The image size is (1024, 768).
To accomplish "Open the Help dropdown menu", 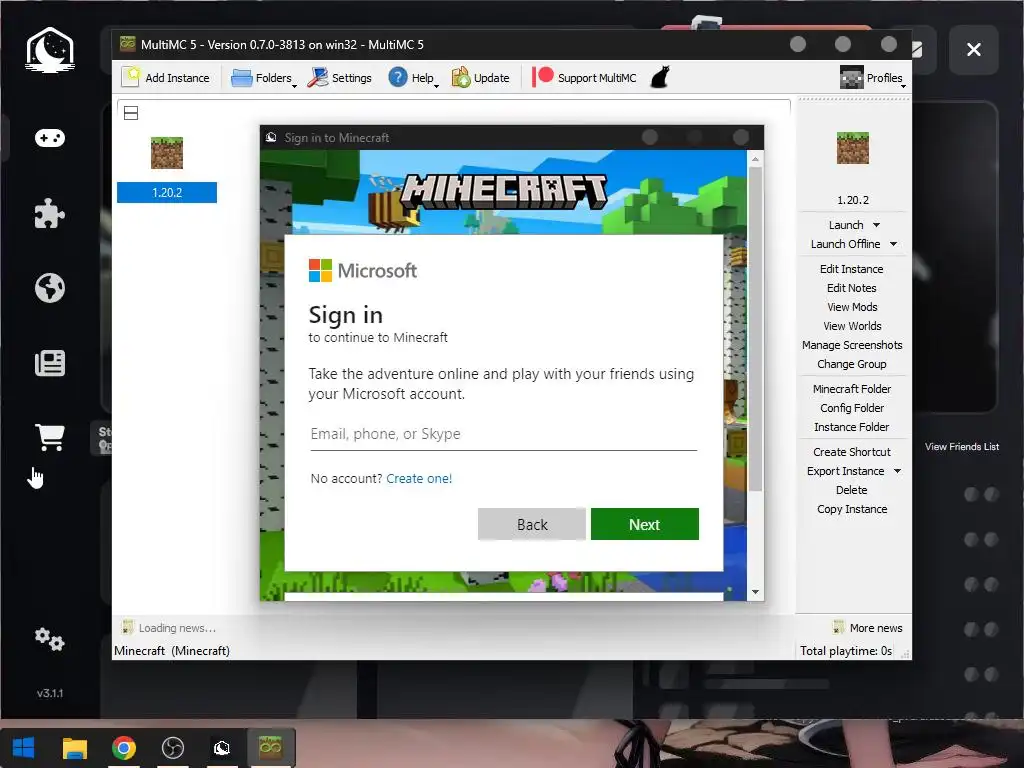I will pos(413,78).
